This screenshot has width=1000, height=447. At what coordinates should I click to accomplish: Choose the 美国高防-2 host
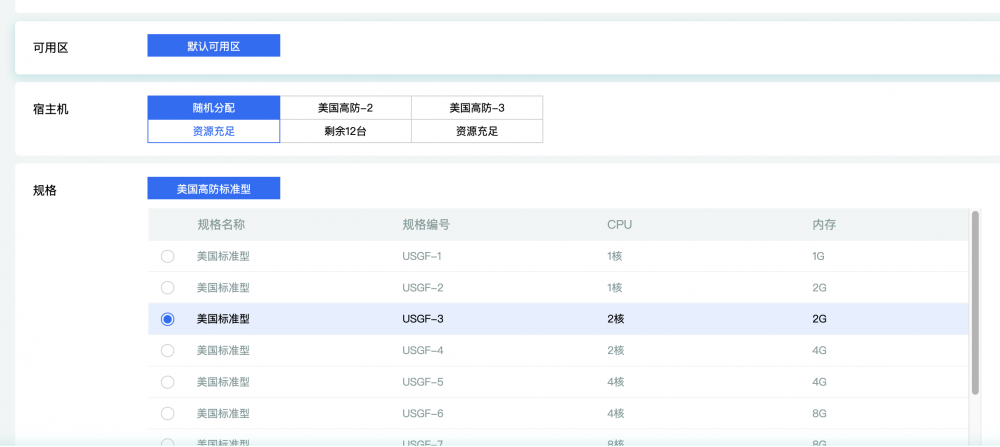pyautogui.click(x=345, y=108)
